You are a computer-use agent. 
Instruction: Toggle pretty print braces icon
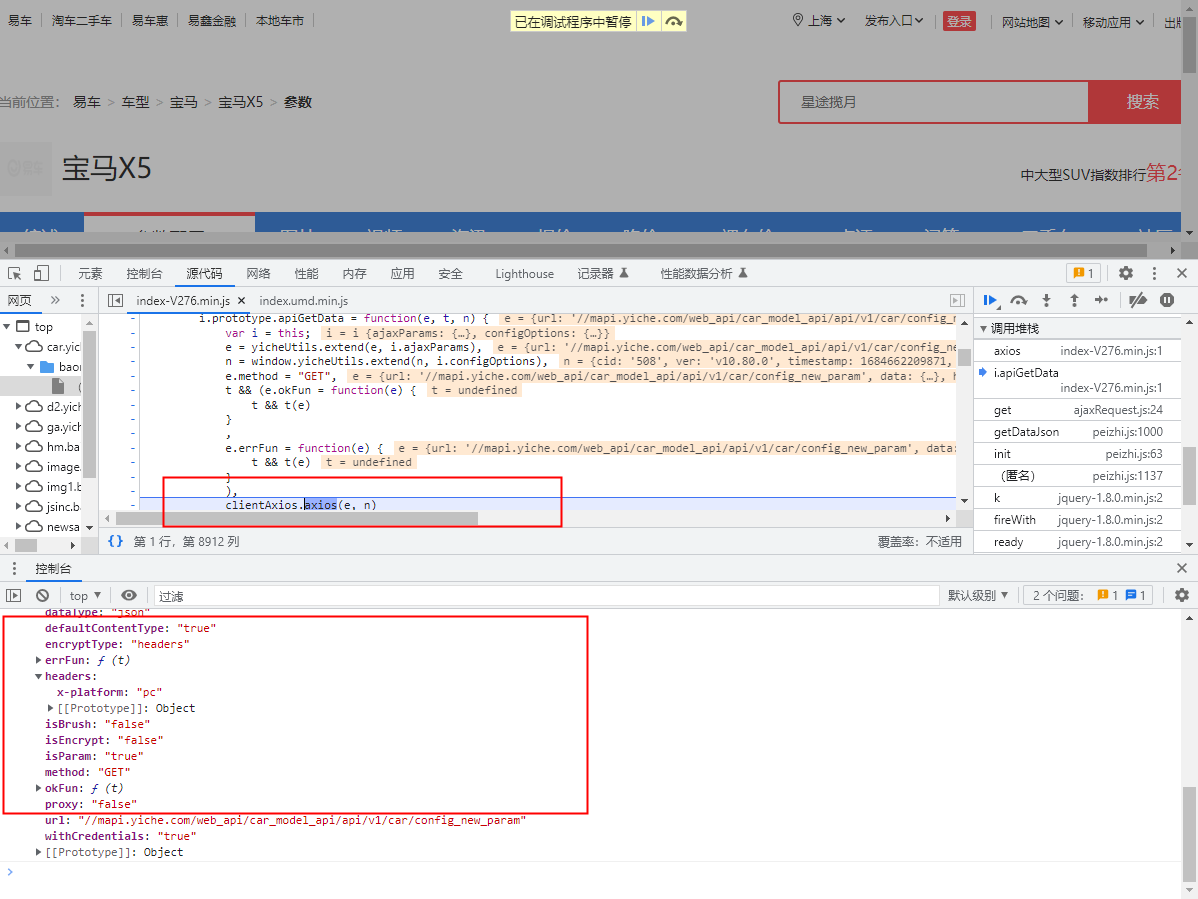pos(115,542)
